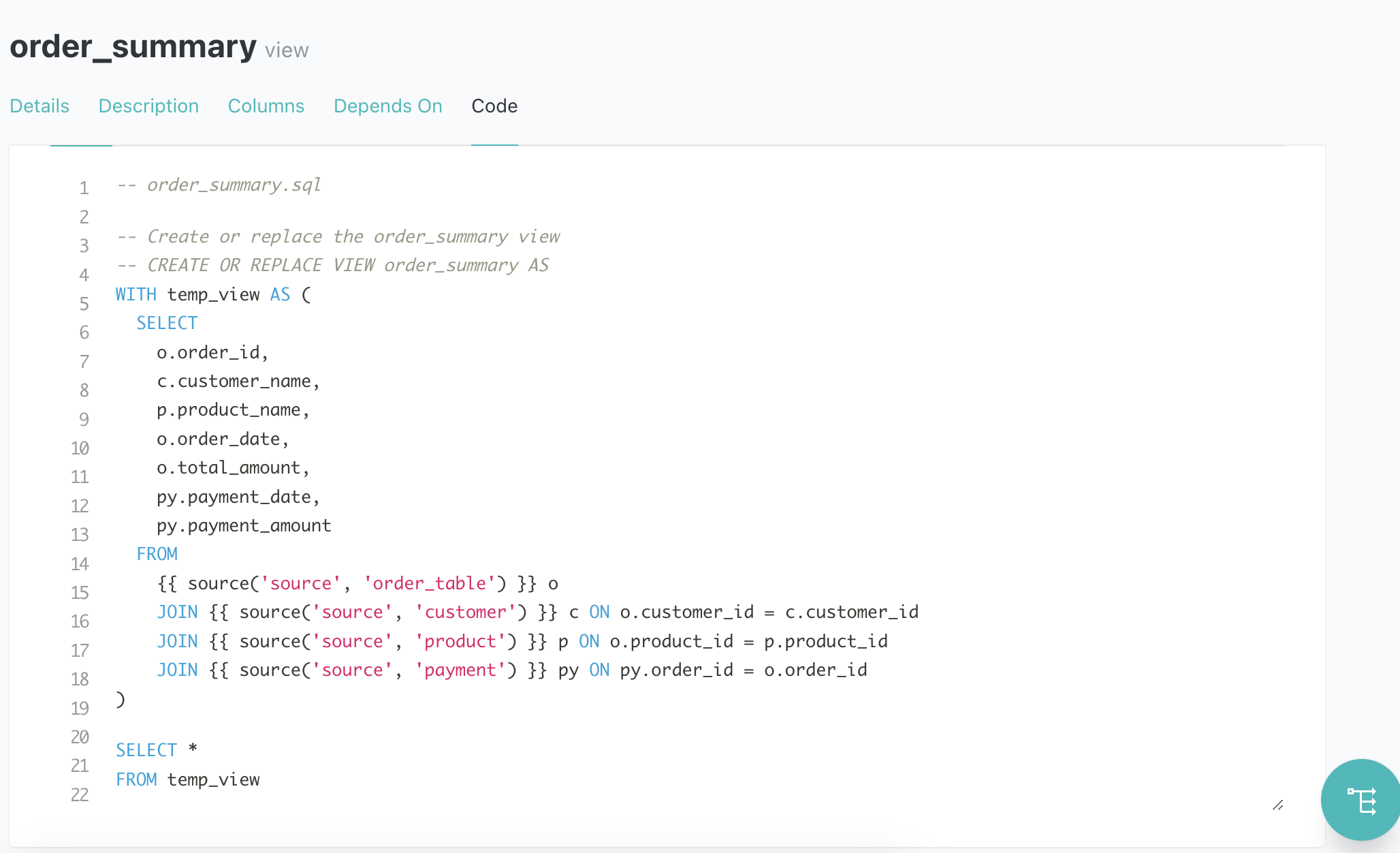The width and height of the screenshot is (1400, 853).
Task: Click the 'Create or replace the order_summary view' comment
Action: 338,236
